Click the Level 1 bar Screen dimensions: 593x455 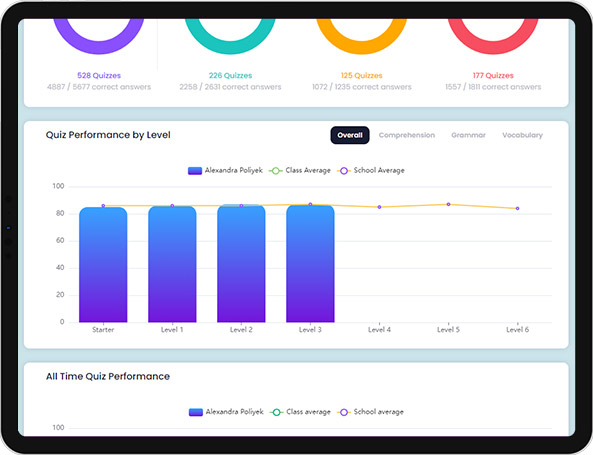click(x=172, y=264)
